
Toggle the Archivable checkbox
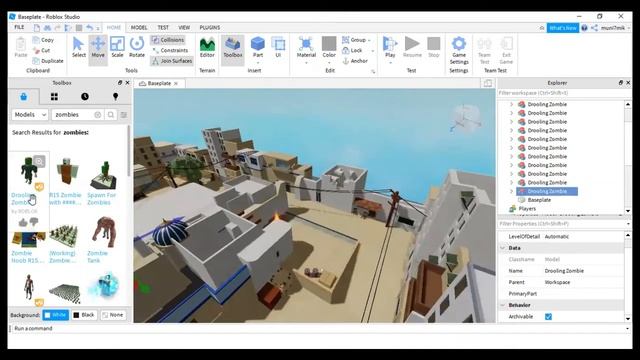point(548,317)
